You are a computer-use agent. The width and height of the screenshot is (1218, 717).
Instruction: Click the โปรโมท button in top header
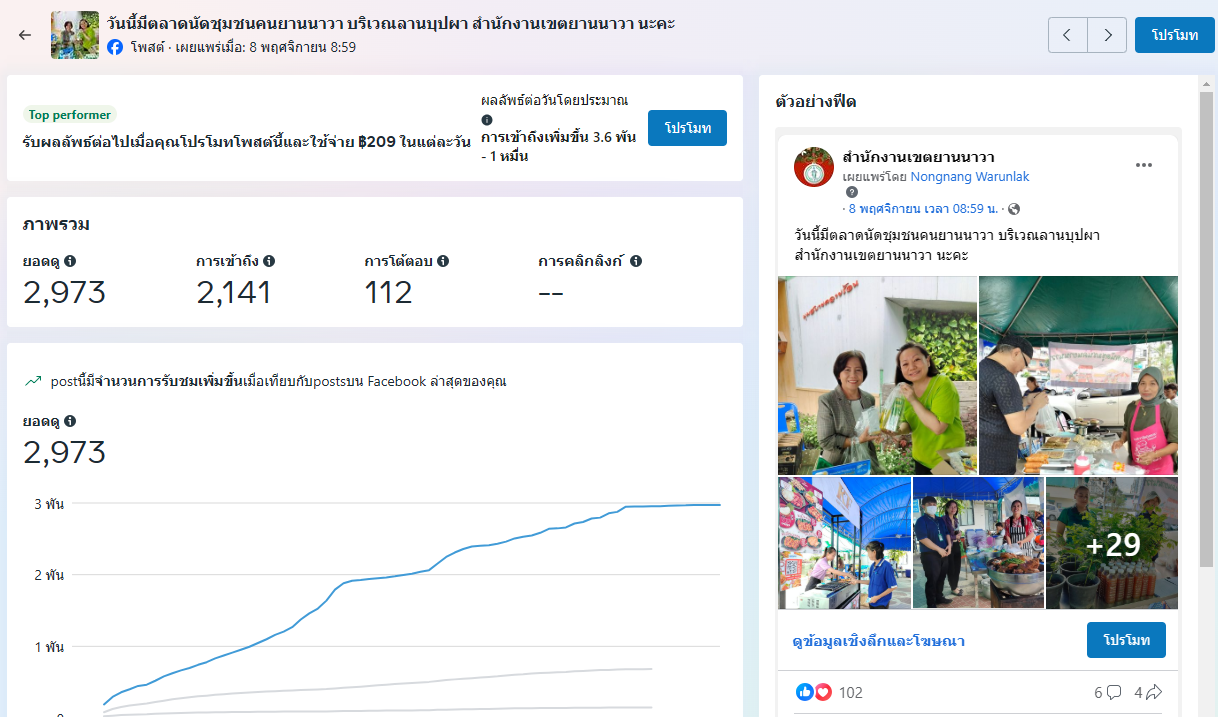click(1174, 35)
